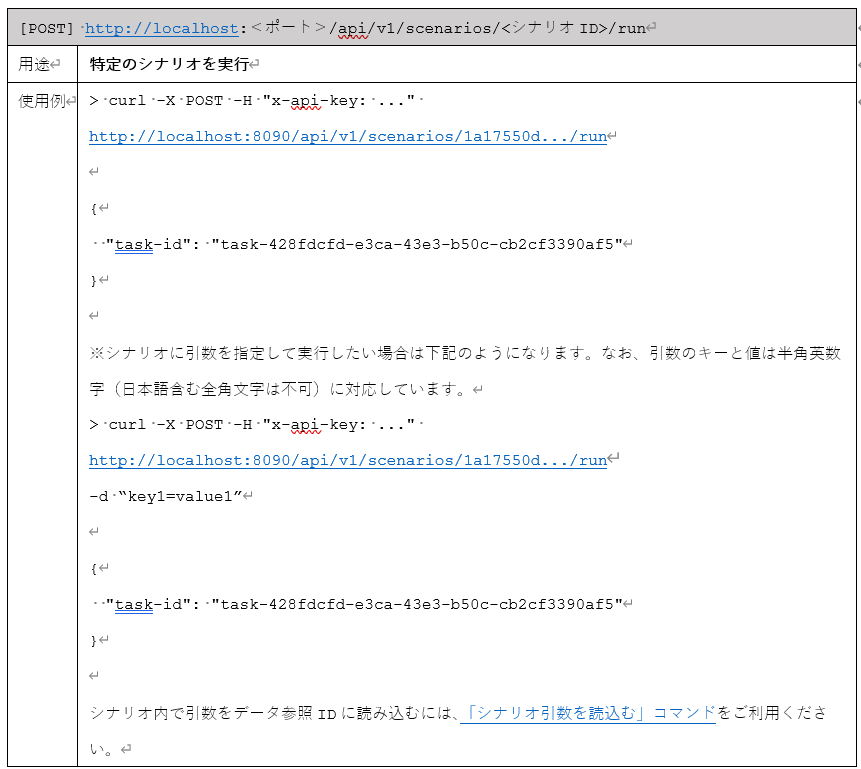Click the 特定のシナリオを実行 text

click(169, 64)
